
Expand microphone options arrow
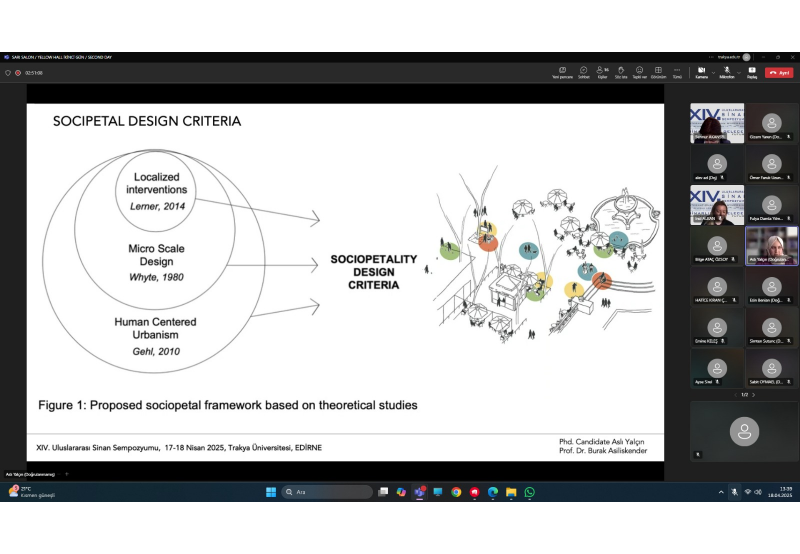739,72
